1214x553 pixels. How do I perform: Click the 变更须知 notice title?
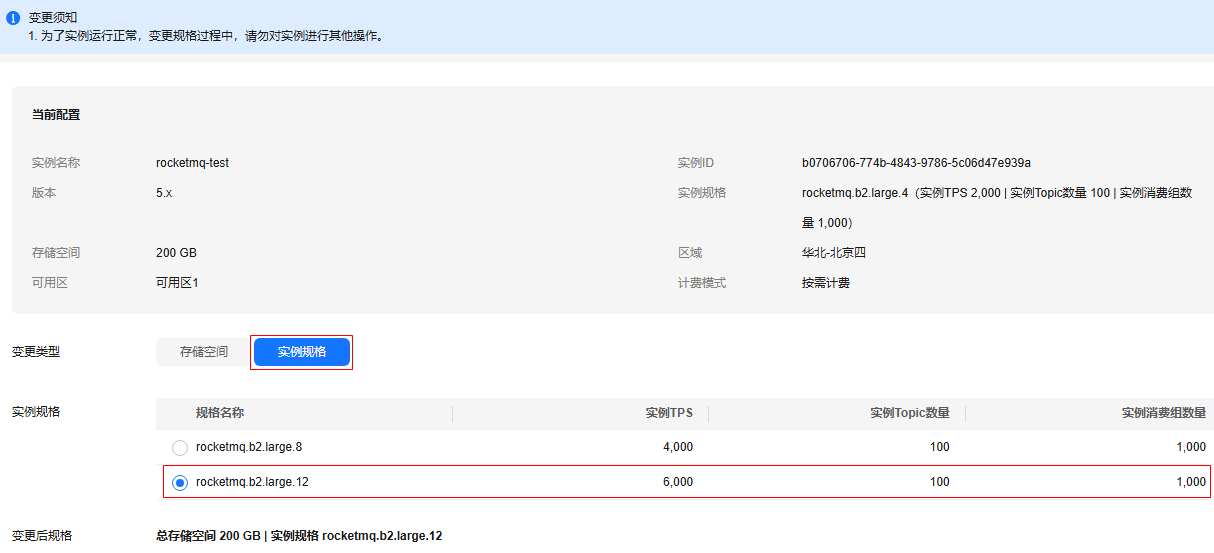(x=53, y=18)
